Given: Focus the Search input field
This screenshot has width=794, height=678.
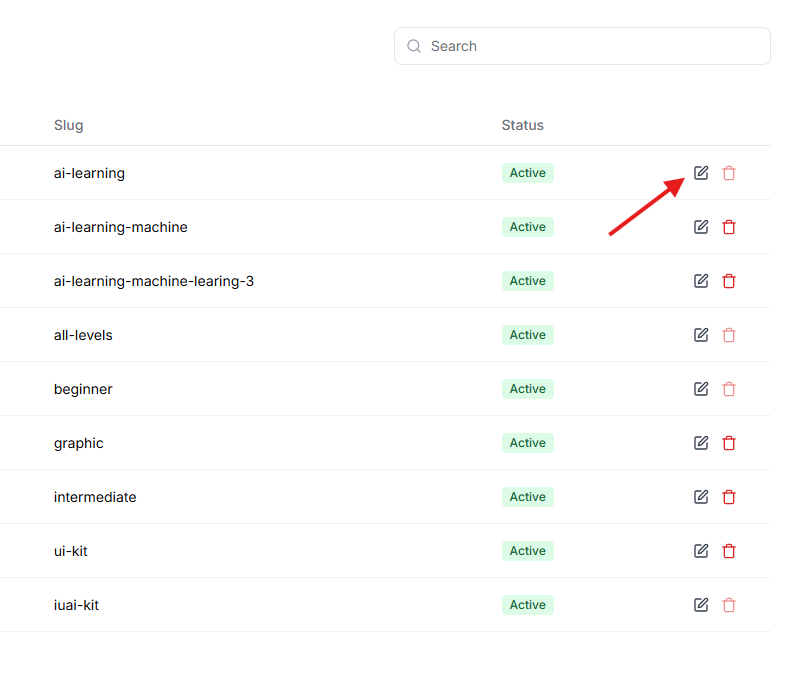Looking at the screenshot, I should pos(582,46).
